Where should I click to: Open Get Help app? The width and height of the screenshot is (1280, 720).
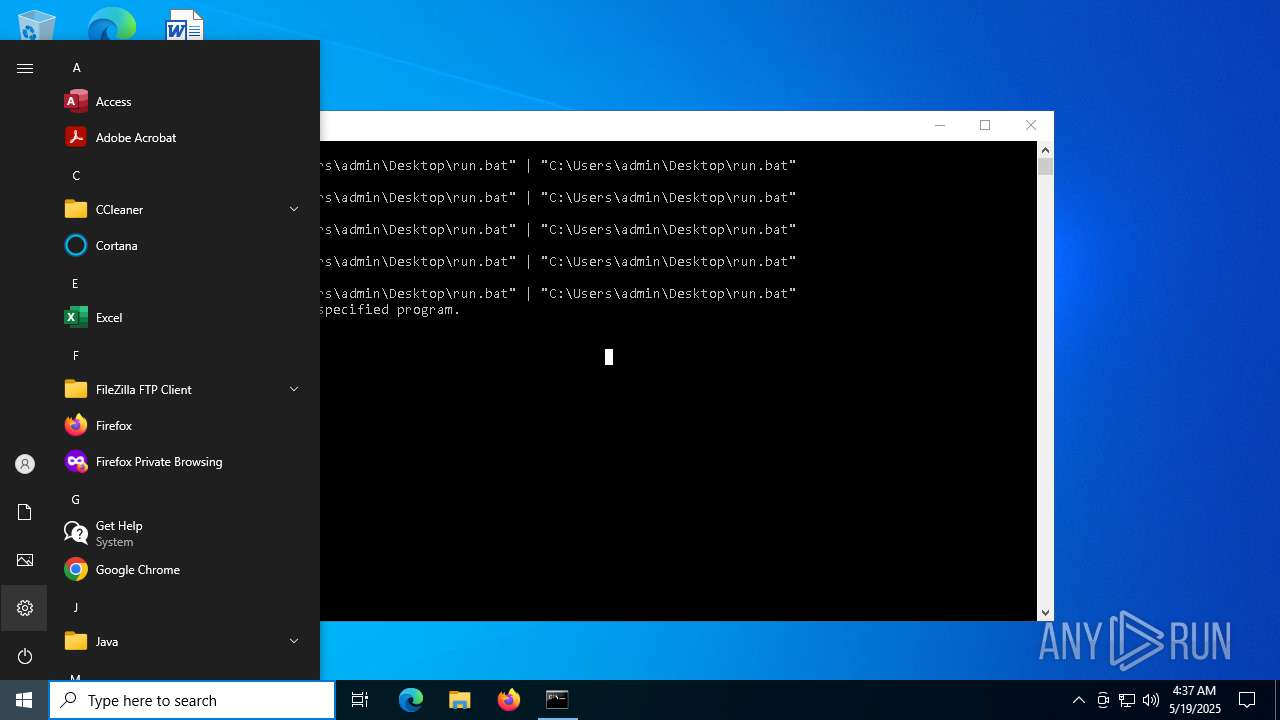184,534
